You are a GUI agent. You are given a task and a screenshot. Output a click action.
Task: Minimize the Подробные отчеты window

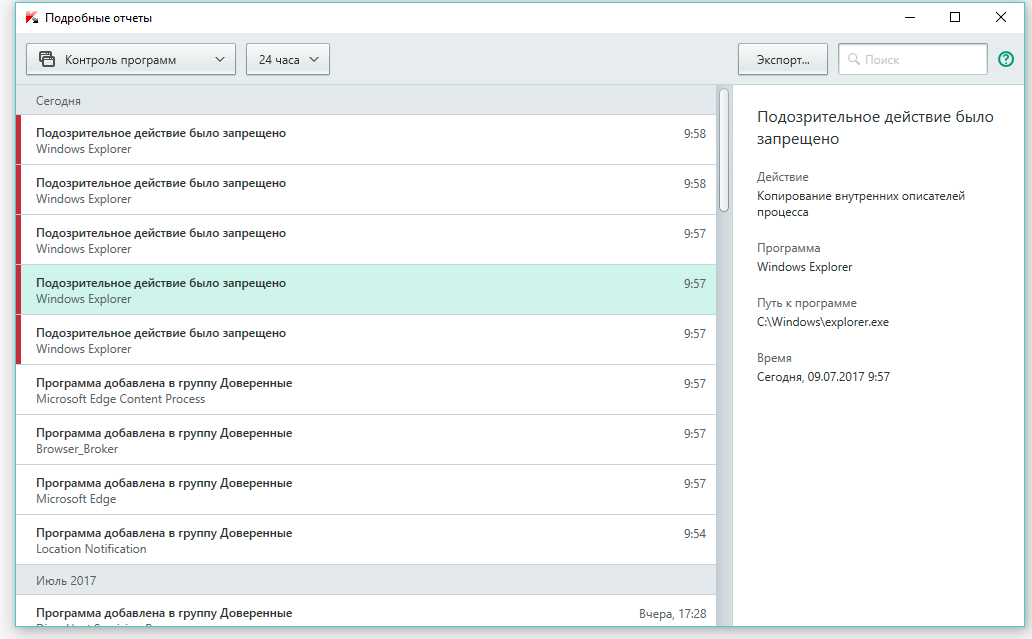pyautogui.click(x=910, y=17)
